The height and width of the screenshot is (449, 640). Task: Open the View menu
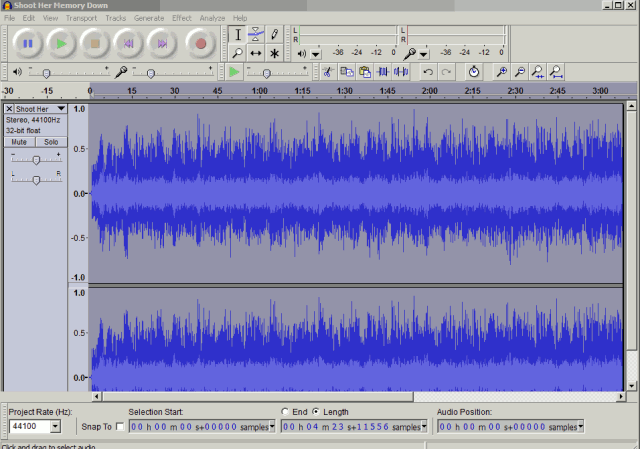pos(50,18)
